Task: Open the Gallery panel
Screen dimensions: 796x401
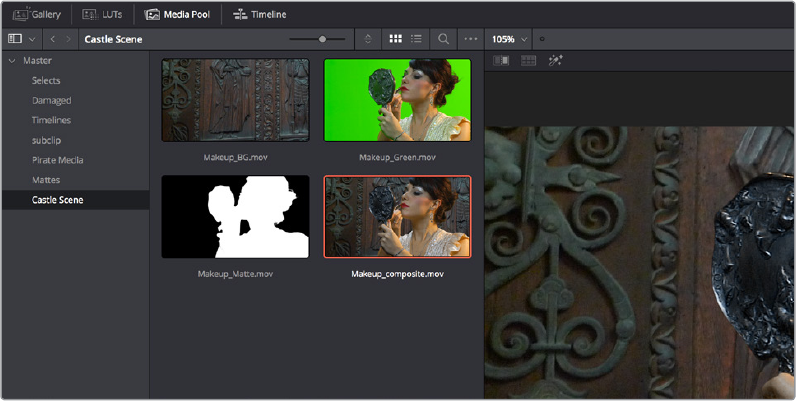Action: (x=37, y=15)
